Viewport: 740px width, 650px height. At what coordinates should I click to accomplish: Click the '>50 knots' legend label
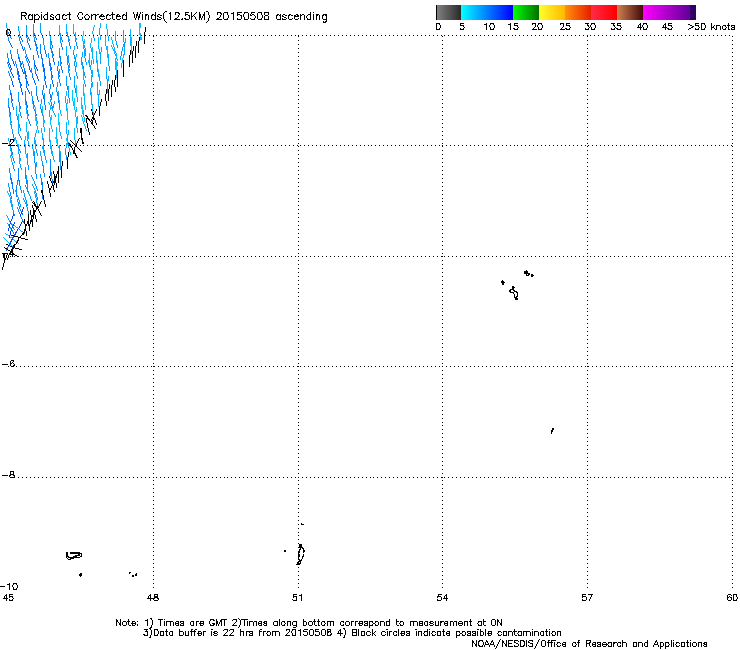[711, 26]
